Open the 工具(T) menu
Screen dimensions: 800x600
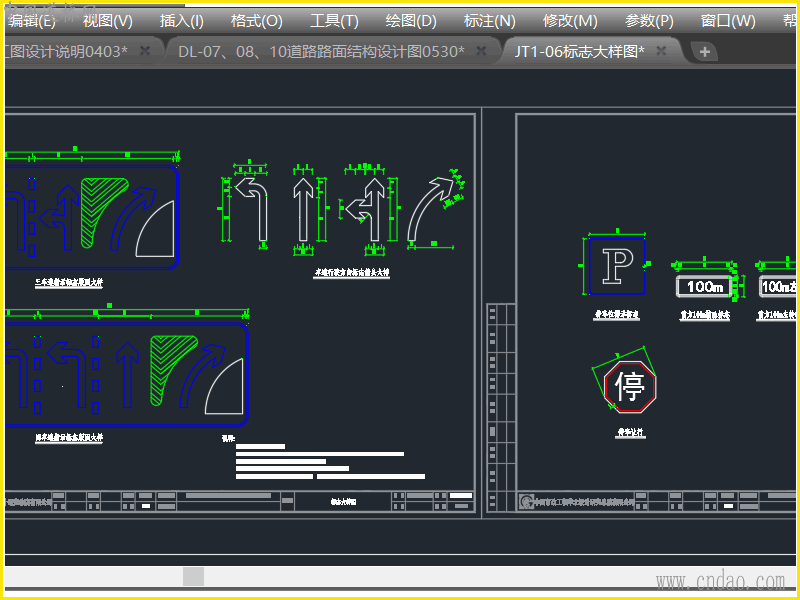click(x=334, y=21)
